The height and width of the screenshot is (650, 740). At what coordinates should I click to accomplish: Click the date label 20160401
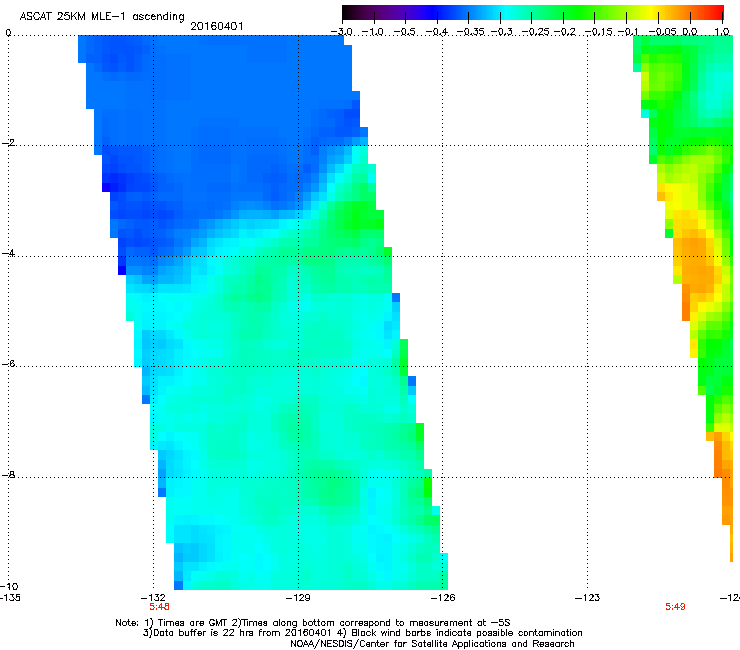coord(217,26)
